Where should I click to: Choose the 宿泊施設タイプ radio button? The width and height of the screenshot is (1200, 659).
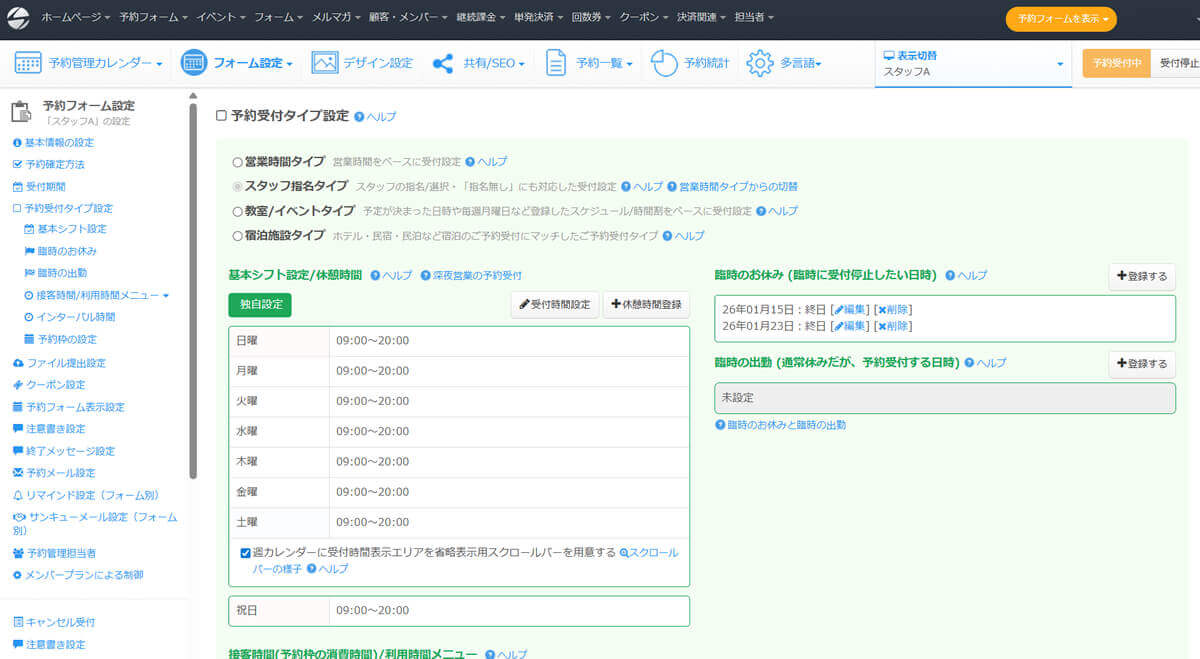click(x=237, y=236)
